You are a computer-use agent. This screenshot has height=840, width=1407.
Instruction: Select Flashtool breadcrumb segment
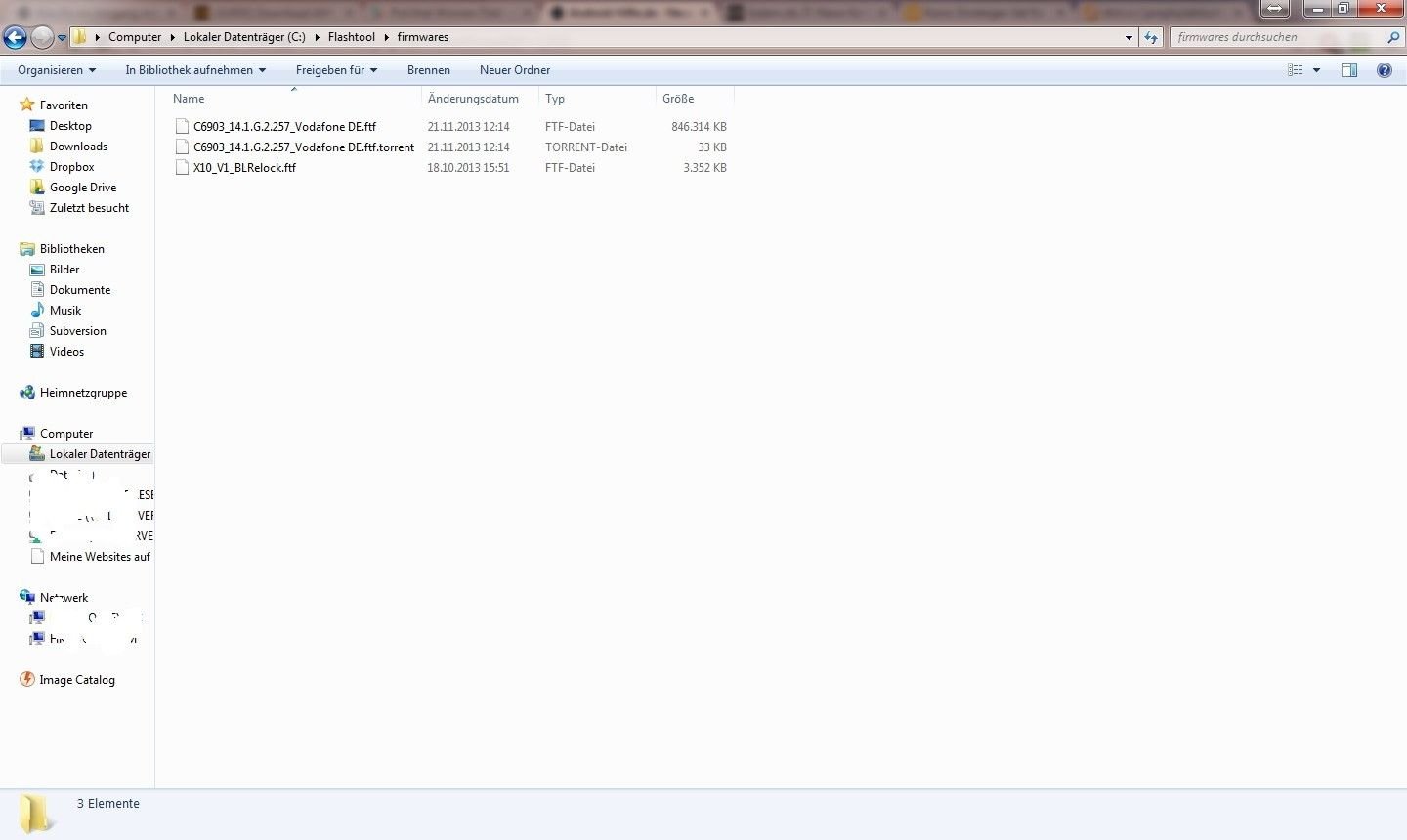[352, 37]
